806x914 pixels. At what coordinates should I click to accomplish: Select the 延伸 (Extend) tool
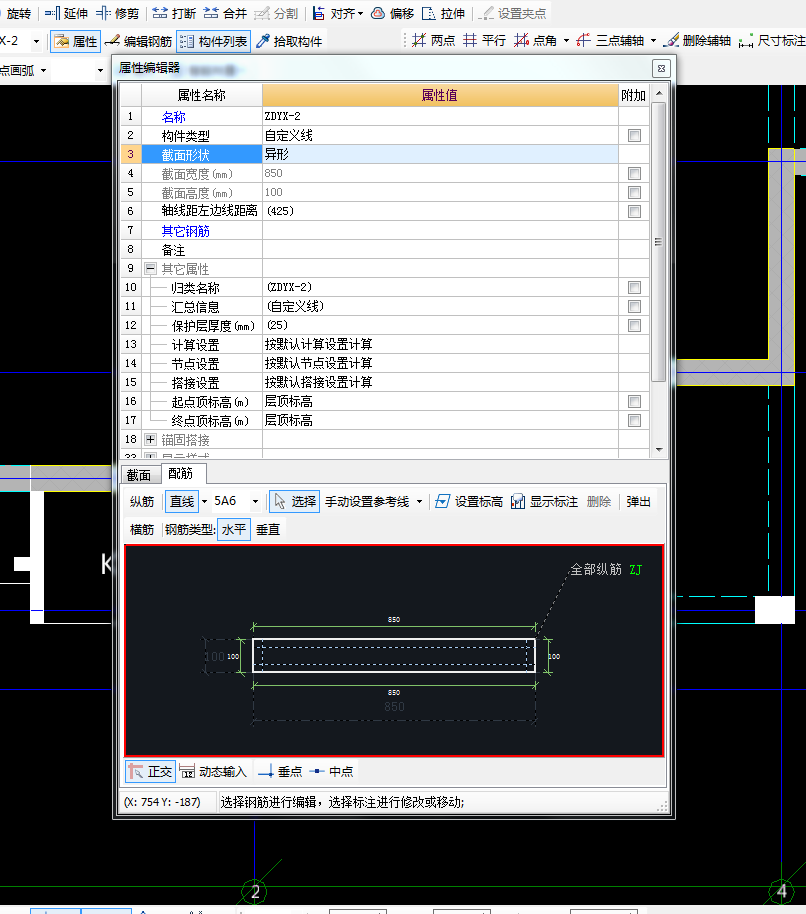point(66,13)
